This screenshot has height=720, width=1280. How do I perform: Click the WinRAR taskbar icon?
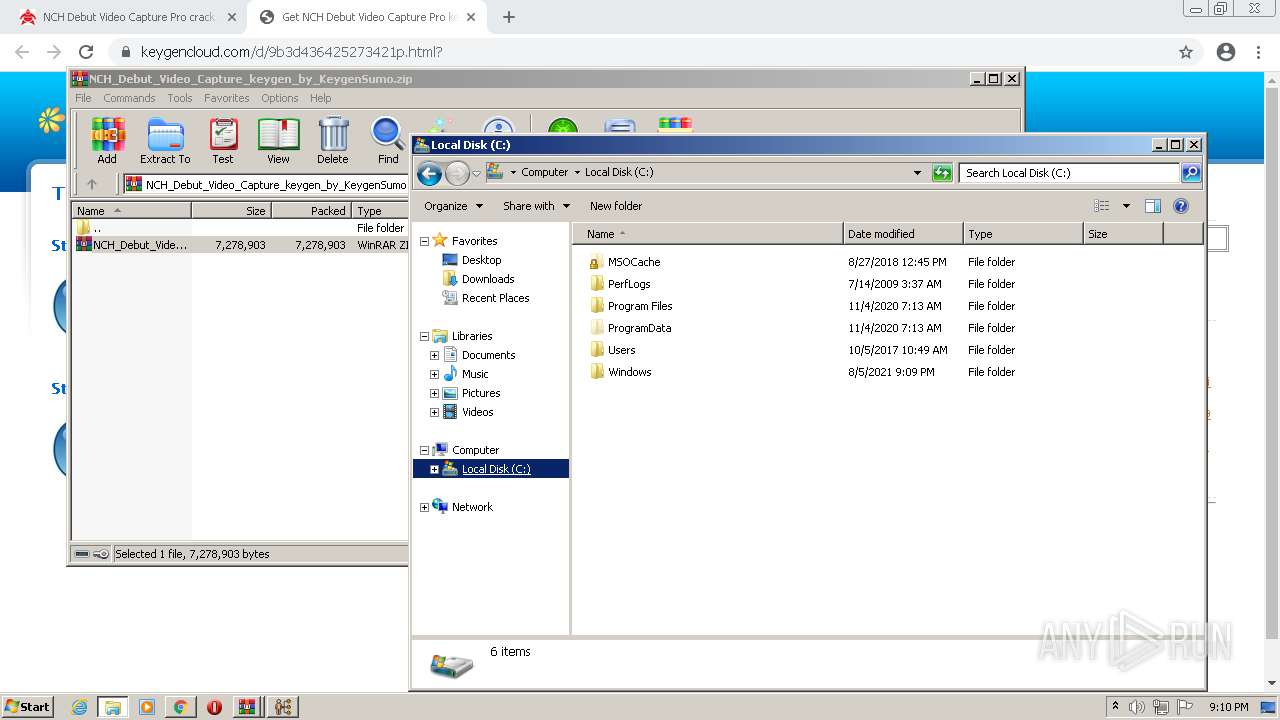pos(247,707)
